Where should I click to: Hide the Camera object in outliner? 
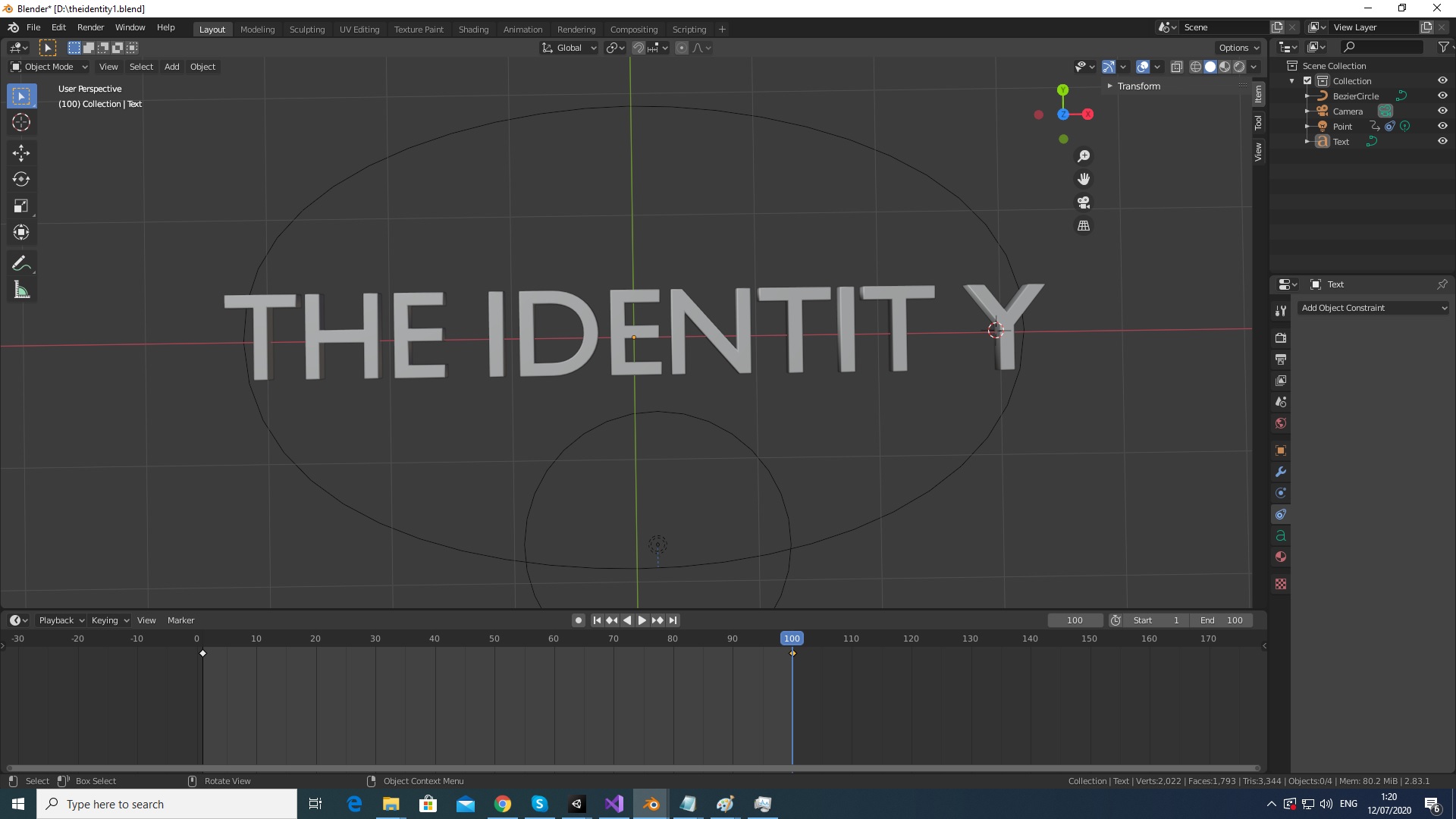(x=1442, y=111)
